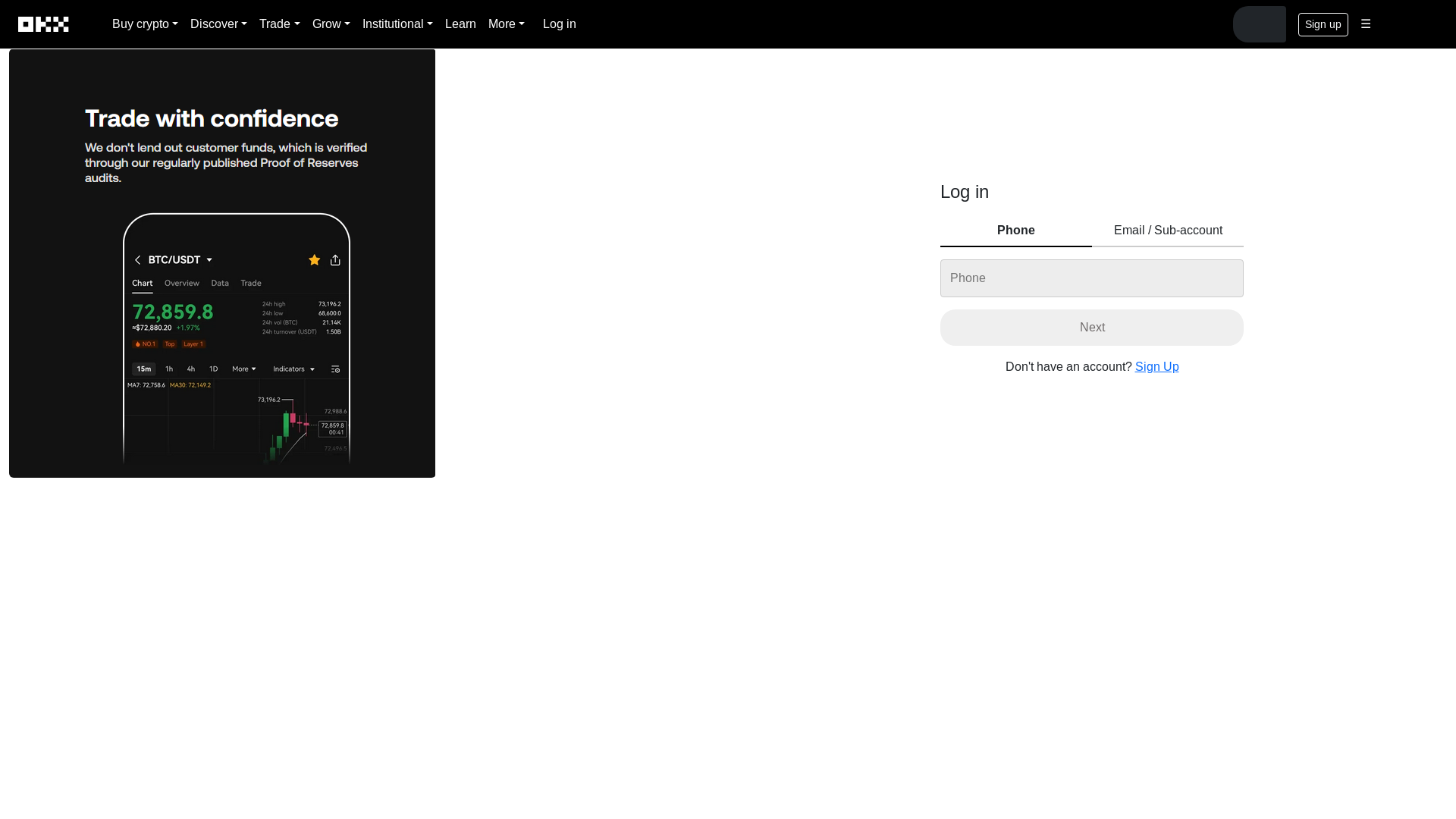Expand the Trade menu

pyautogui.click(x=279, y=24)
